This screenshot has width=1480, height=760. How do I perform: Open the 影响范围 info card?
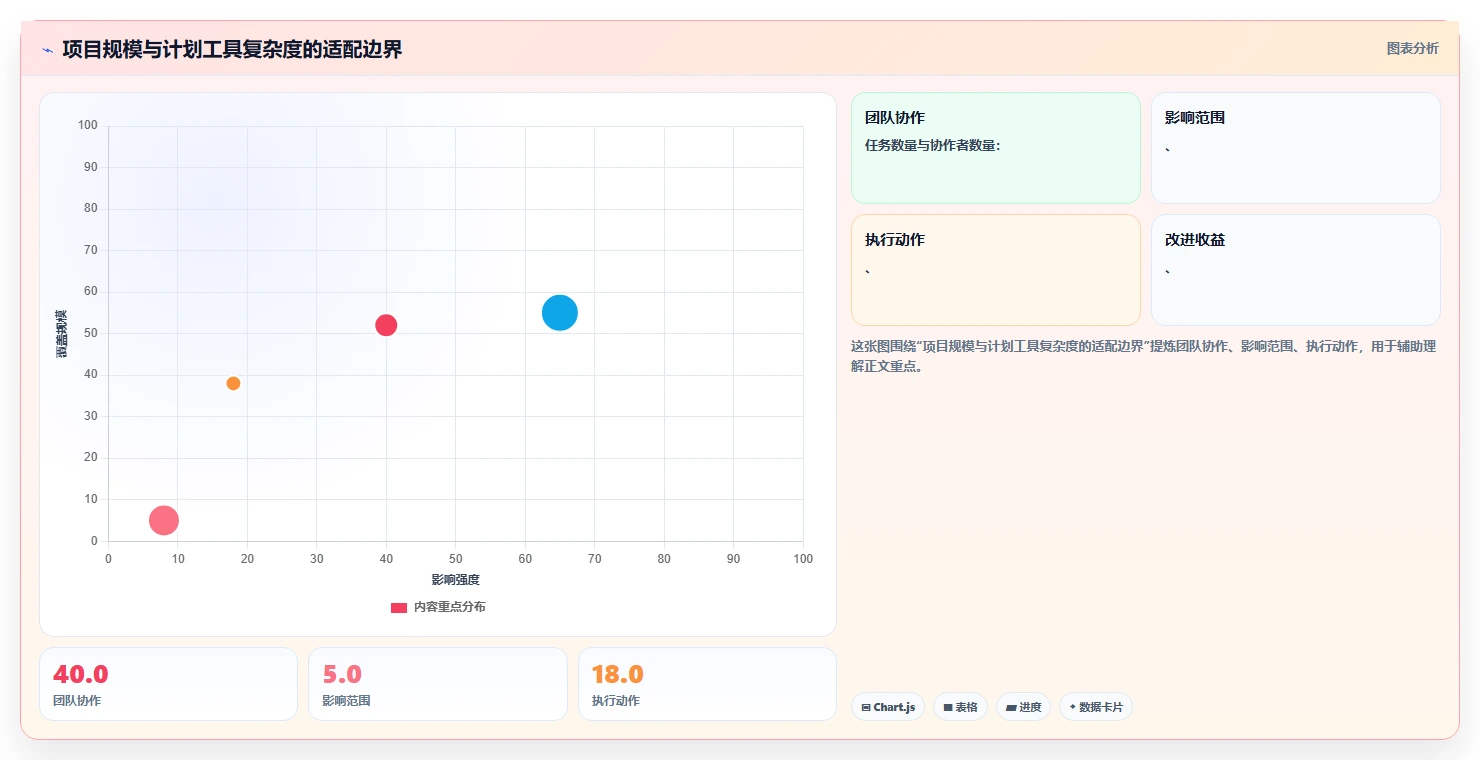pyautogui.click(x=1295, y=148)
